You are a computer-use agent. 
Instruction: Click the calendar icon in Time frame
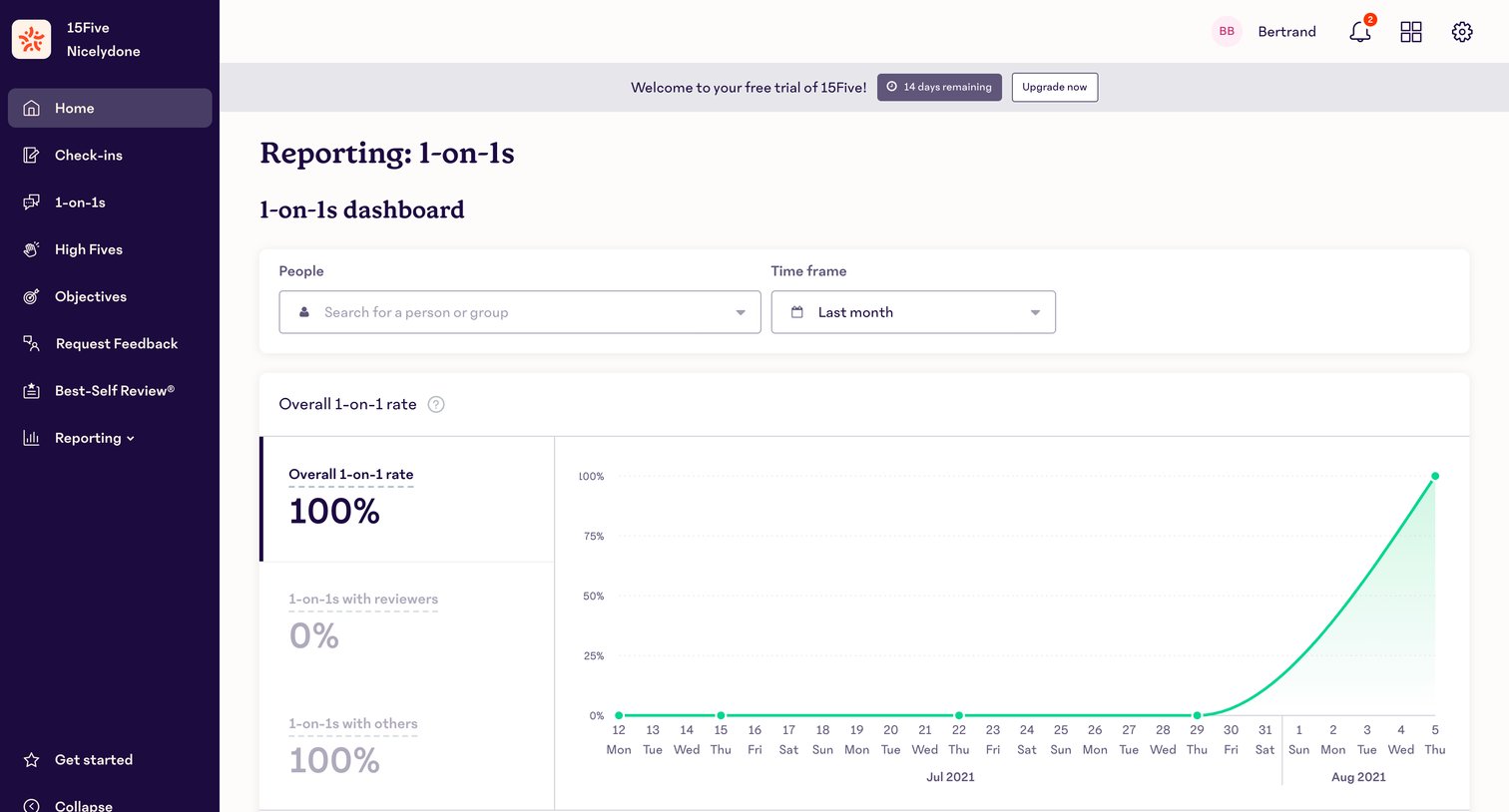[x=797, y=312]
